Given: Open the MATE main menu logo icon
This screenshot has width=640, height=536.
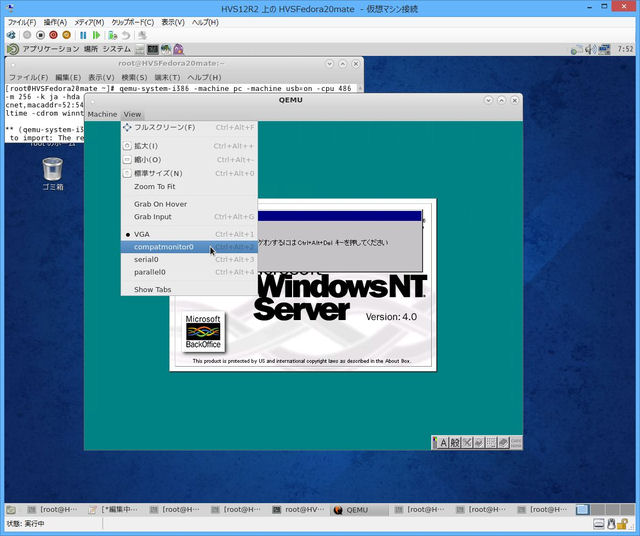Looking at the screenshot, I should click(13, 49).
